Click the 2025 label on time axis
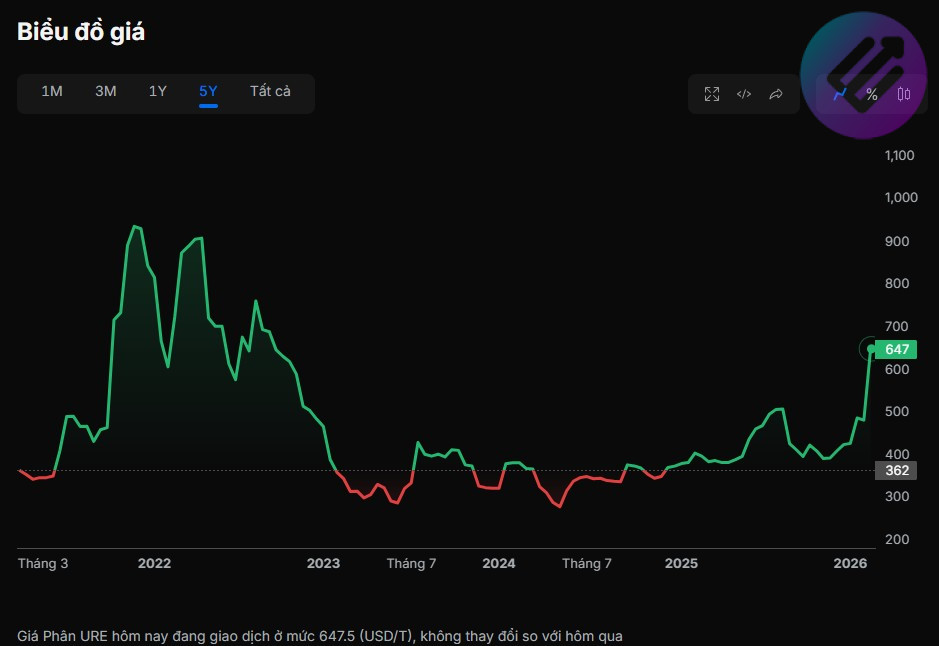The width and height of the screenshot is (939, 646). point(681,564)
